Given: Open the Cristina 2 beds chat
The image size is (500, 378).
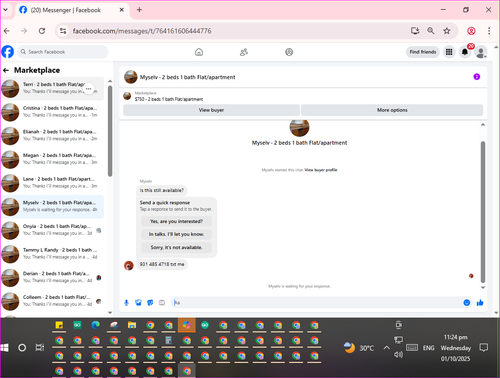Looking at the screenshot, I should [52, 112].
